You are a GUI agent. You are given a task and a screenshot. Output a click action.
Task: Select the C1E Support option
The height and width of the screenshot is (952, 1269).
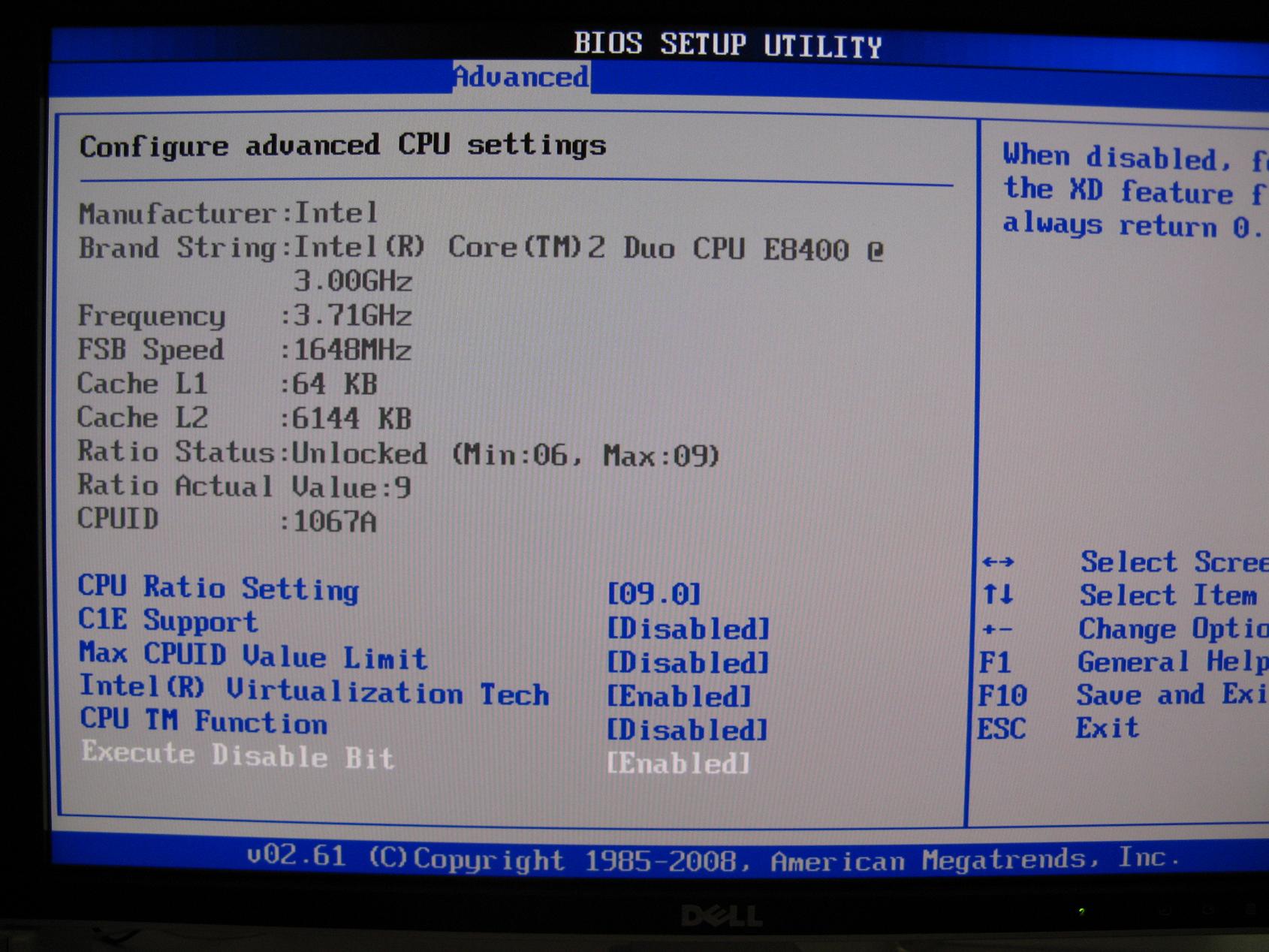(167, 621)
